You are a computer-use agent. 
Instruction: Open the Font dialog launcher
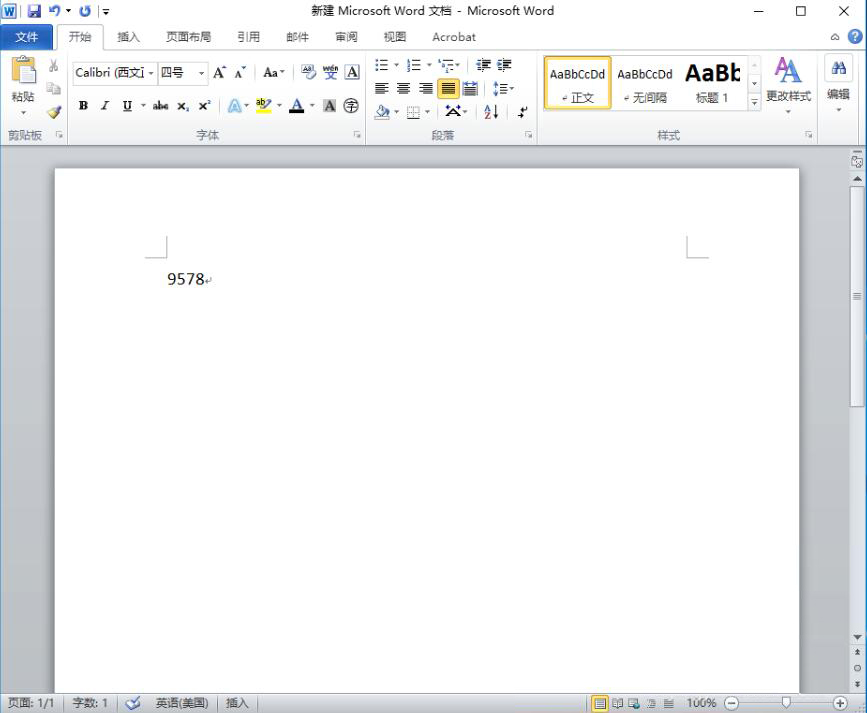357,135
